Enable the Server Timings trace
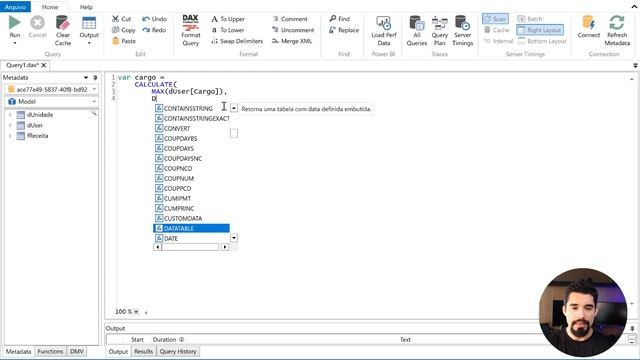Image resolution: width=640 pixels, height=360 pixels. pos(462,31)
